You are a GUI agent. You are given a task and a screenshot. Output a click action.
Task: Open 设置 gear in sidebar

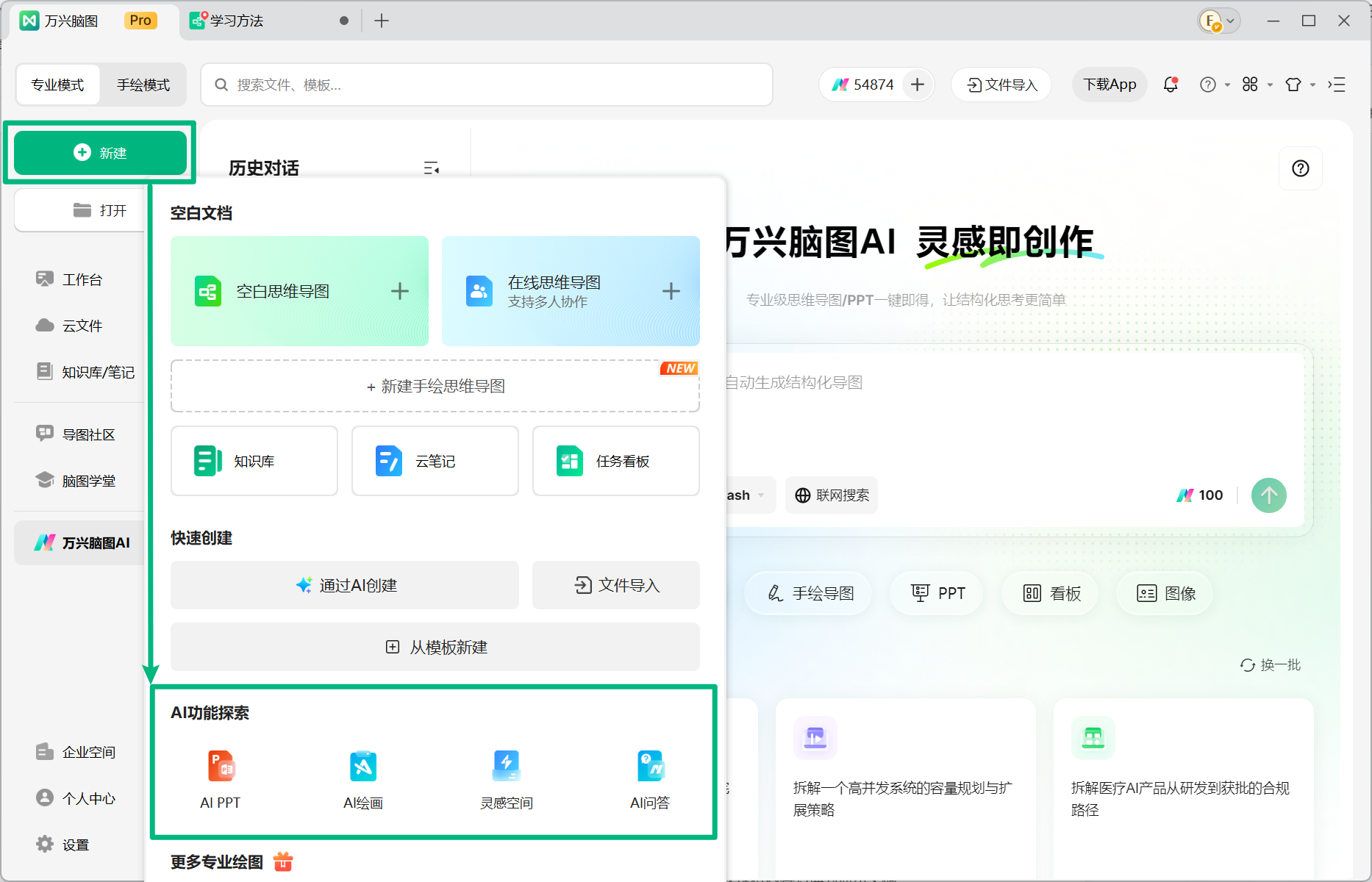point(63,845)
